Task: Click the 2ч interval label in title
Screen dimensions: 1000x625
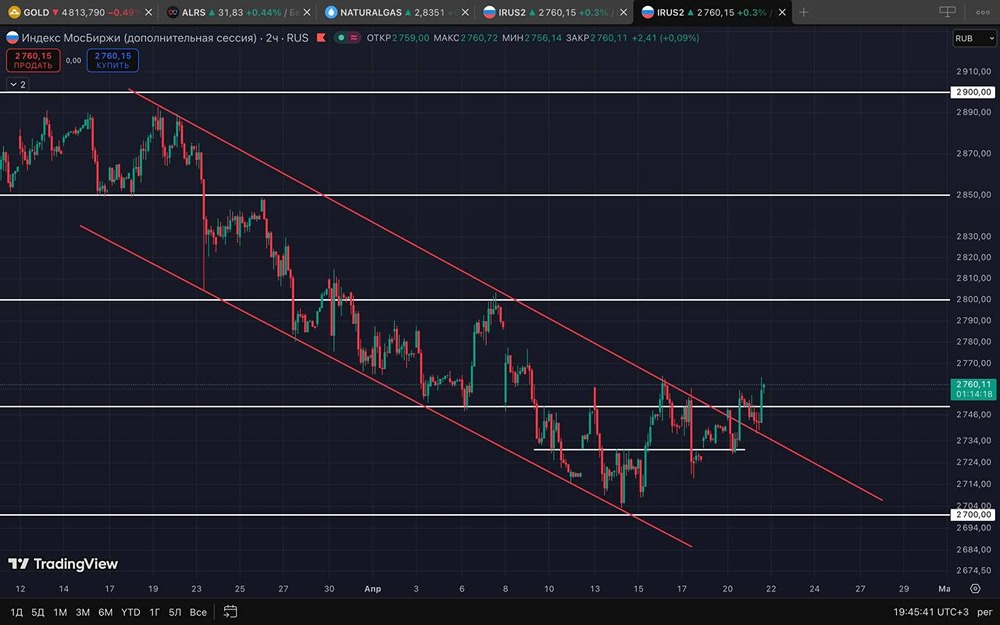Action: (x=272, y=38)
